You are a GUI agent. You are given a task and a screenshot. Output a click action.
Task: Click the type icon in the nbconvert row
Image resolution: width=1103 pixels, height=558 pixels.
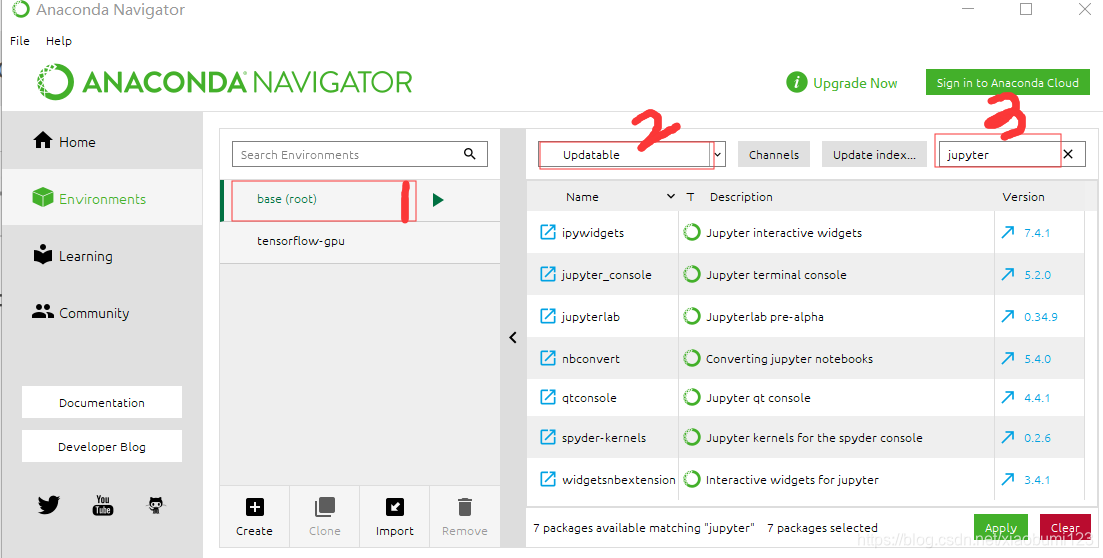pyautogui.click(x=691, y=358)
